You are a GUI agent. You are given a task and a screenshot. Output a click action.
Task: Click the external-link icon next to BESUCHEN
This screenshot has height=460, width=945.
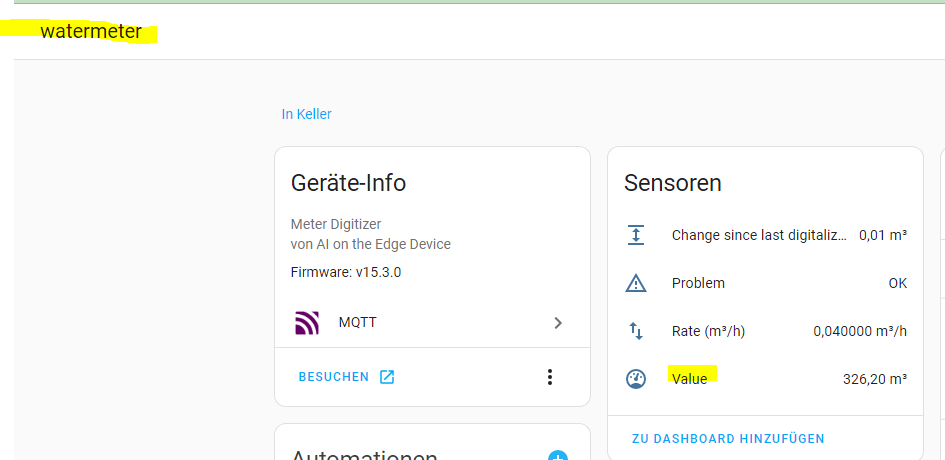click(387, 377)
